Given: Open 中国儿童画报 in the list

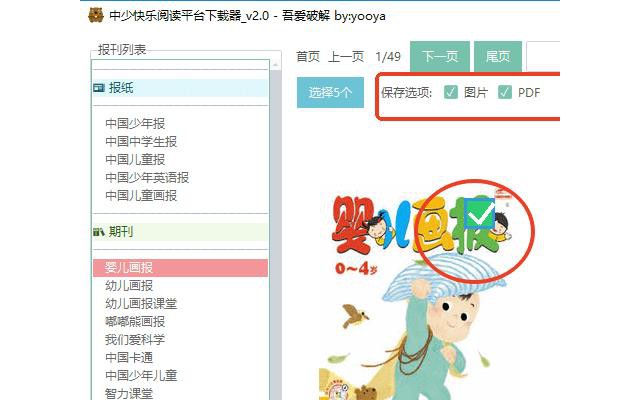Looking at the screenshot, I should [141, 196].
